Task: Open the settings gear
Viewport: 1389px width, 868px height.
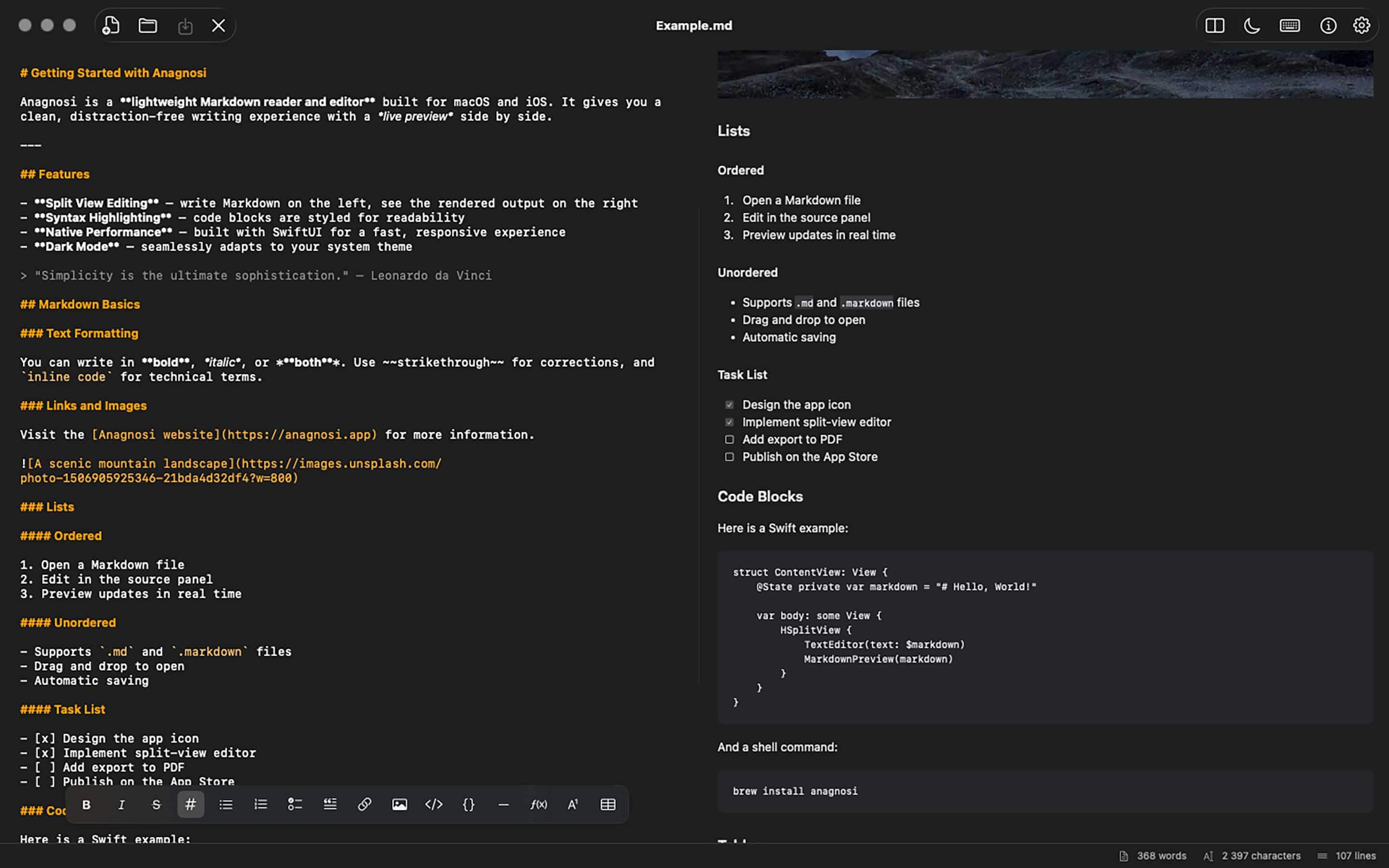Action: pyautogui.click(x=1362, y=25)
